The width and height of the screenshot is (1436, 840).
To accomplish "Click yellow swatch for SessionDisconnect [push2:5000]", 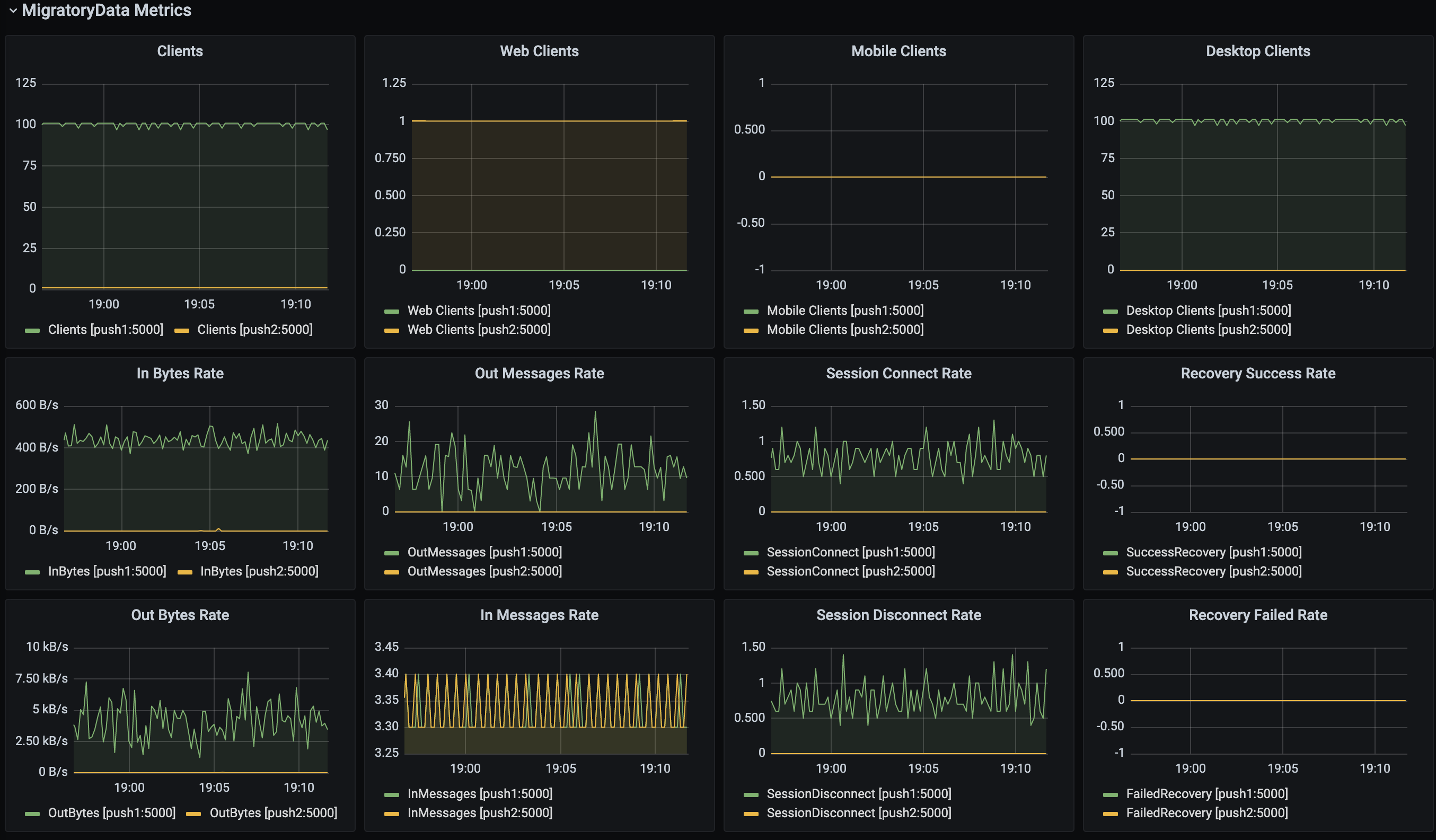I will point(751,813).
